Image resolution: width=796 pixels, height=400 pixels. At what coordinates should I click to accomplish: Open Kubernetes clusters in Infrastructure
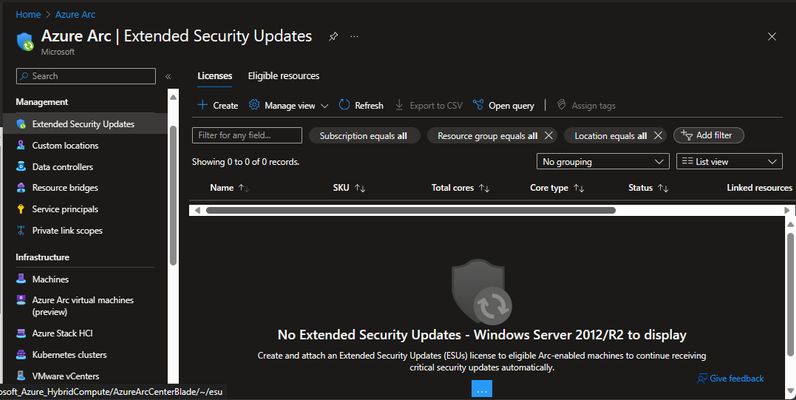[x=69, y=355]
